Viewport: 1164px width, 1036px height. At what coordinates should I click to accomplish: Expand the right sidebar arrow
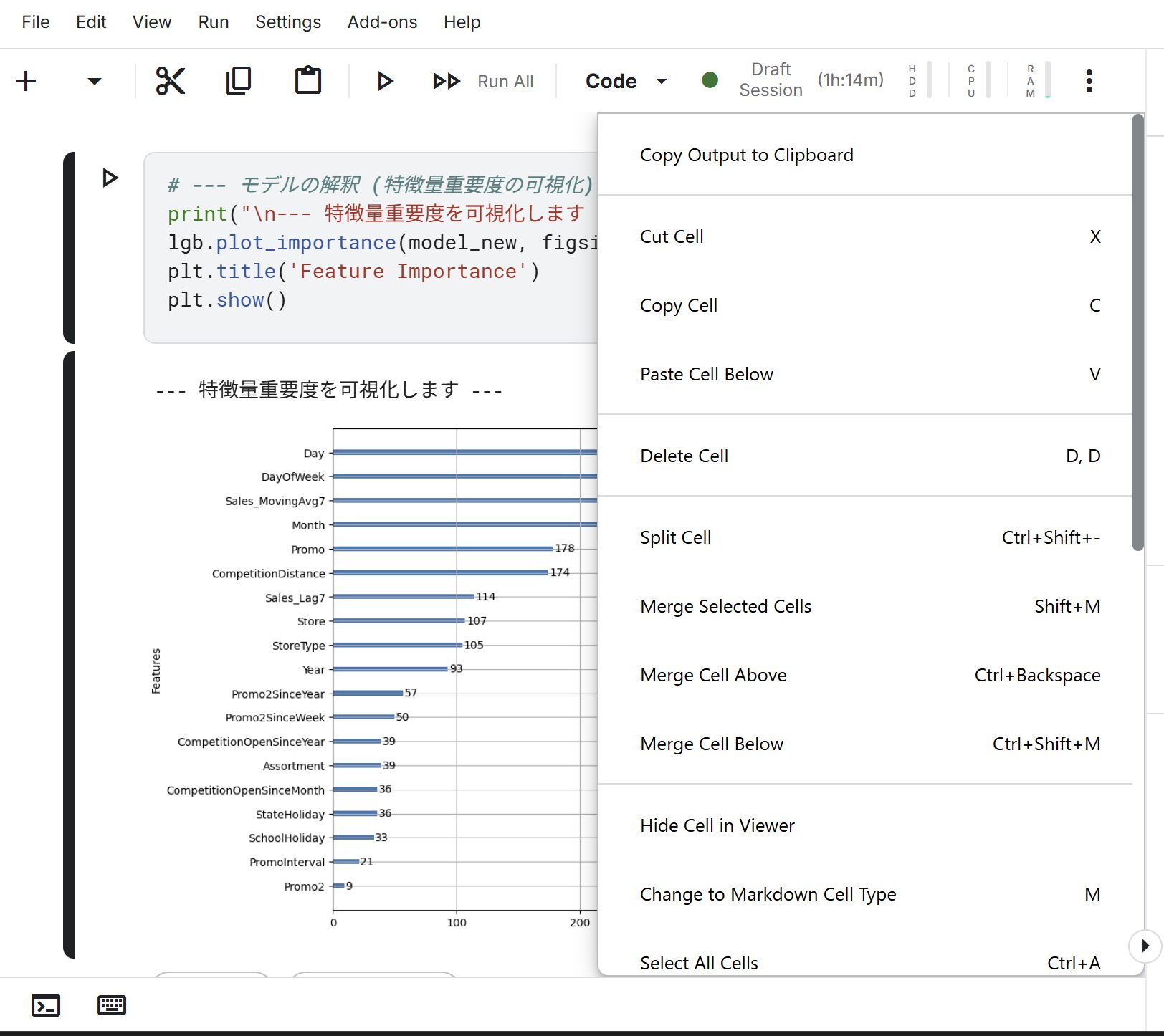tap(1145, 946)
